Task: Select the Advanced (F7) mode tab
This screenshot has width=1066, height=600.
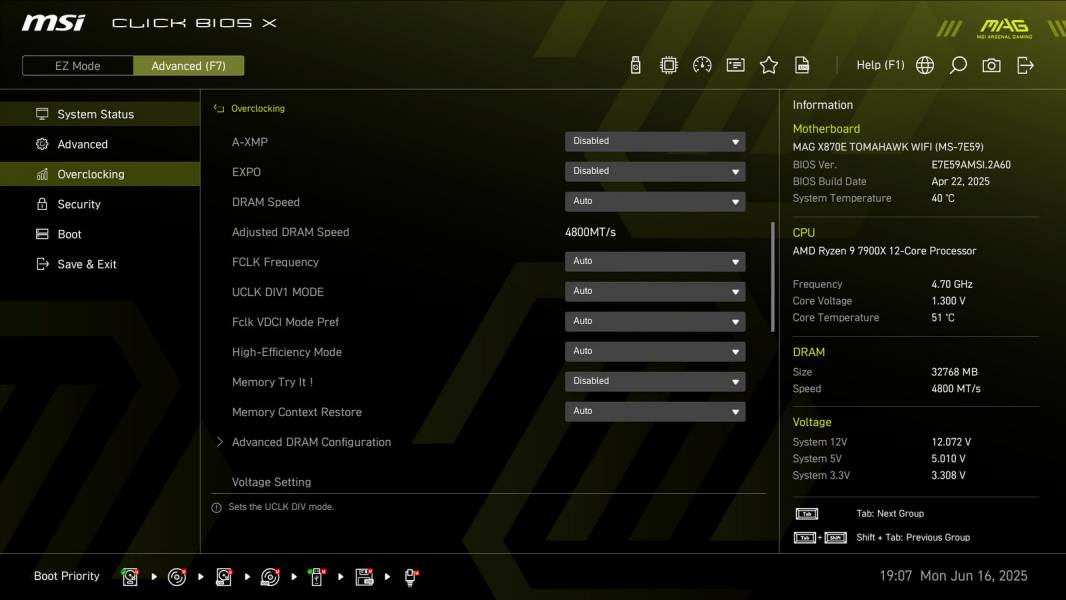Action: pyautogui.click(x=188, y=65)
